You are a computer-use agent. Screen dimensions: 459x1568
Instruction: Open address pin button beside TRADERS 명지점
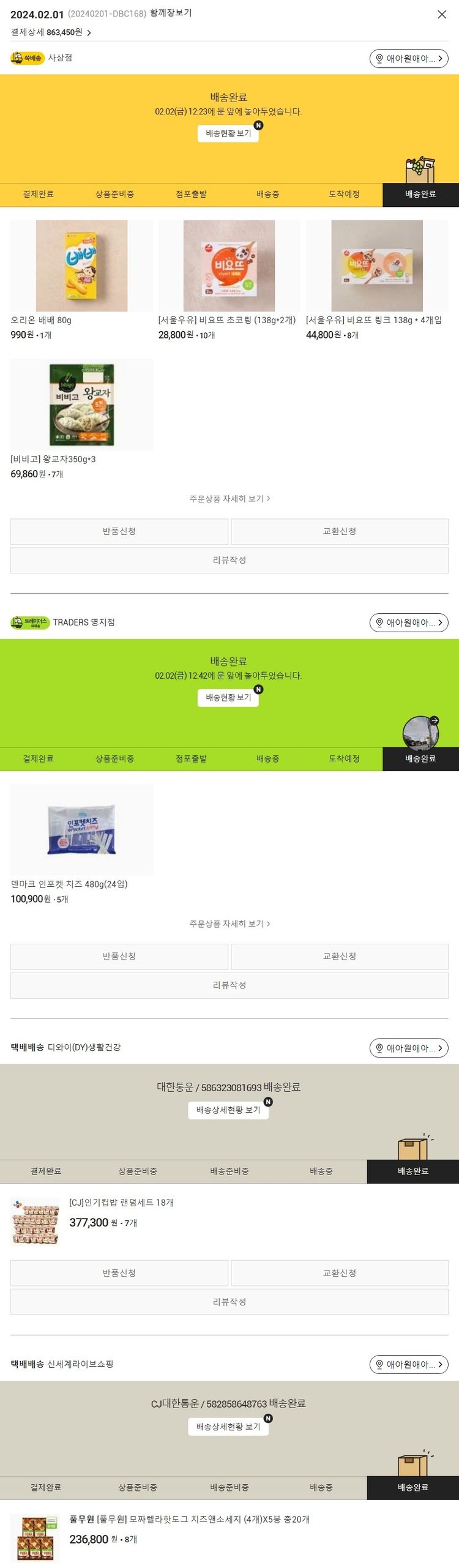(409, 622)
